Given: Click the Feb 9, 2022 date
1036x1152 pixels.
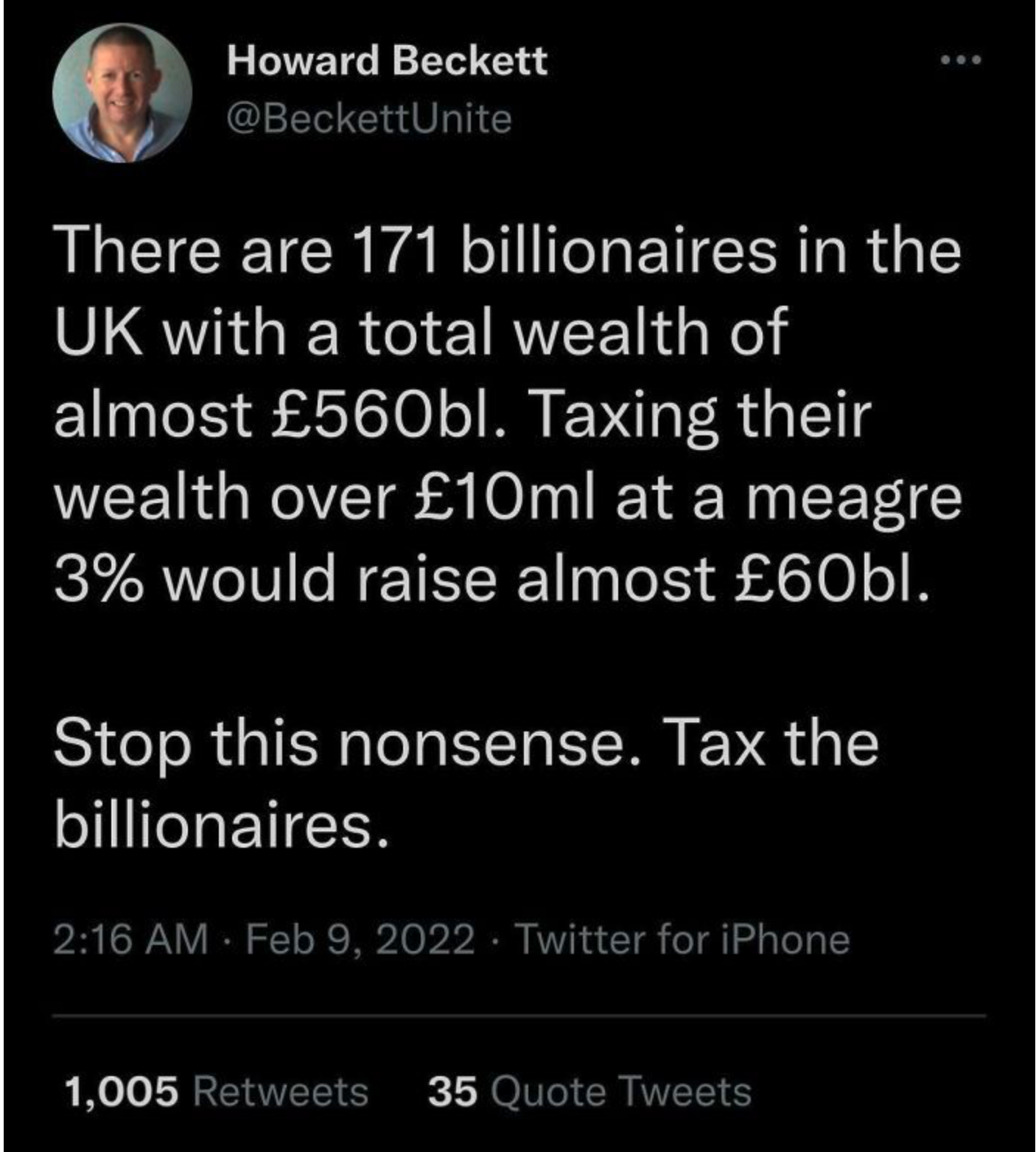Looking at the screenshot, I should (x=360, y=939).
